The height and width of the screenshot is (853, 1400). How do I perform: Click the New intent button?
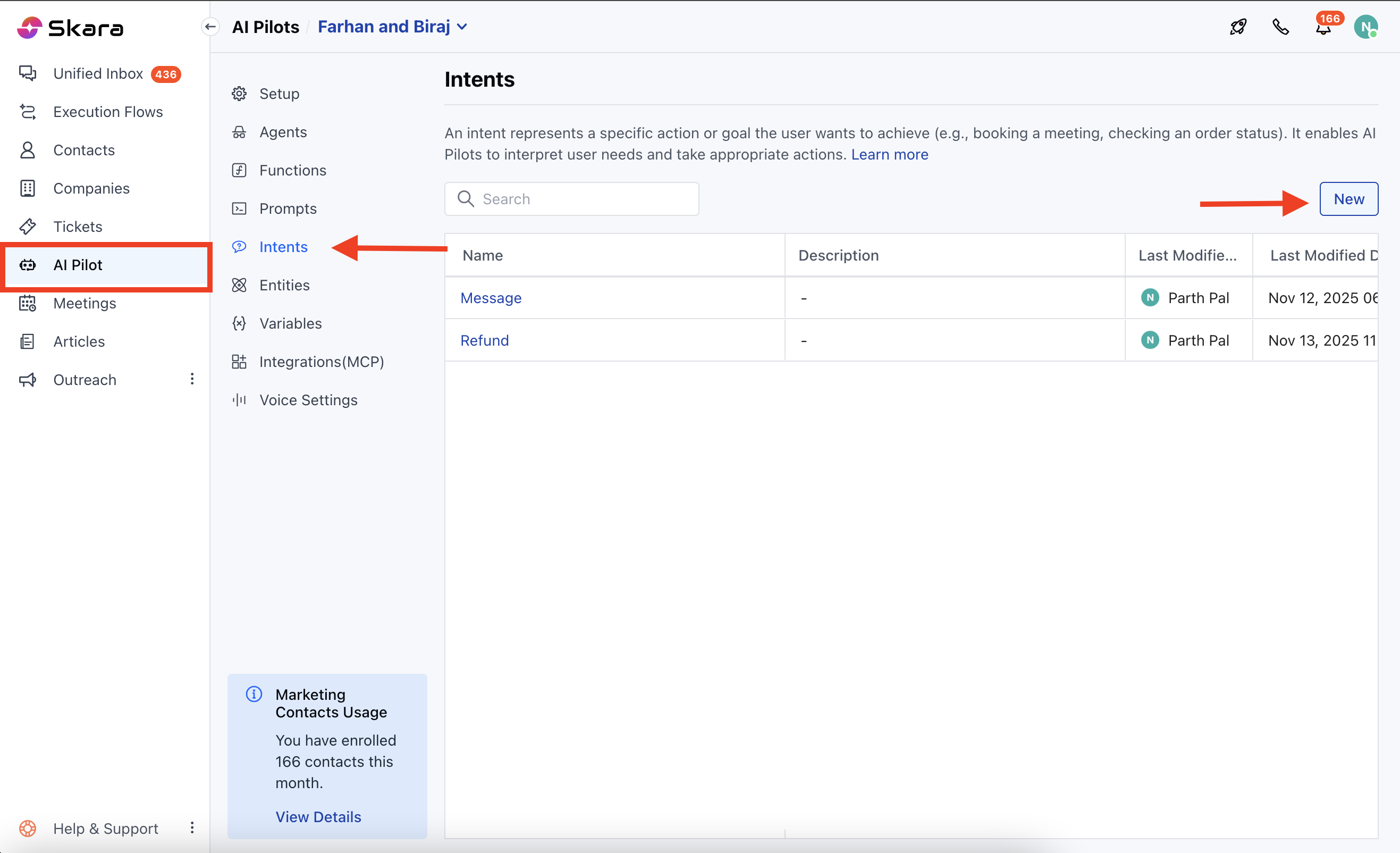pos(1348,199)
